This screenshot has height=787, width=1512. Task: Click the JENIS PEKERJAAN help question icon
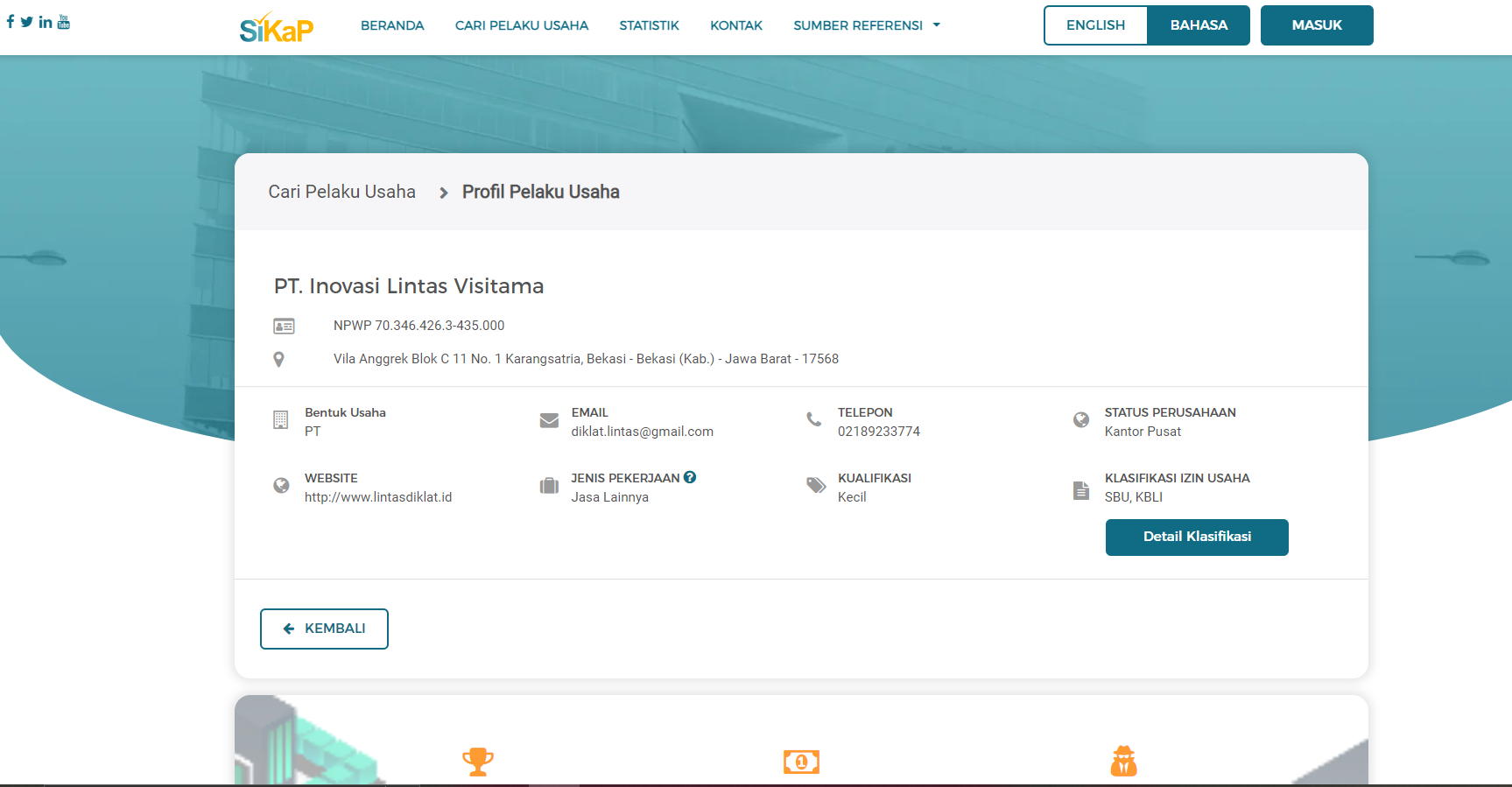[690, 477]
